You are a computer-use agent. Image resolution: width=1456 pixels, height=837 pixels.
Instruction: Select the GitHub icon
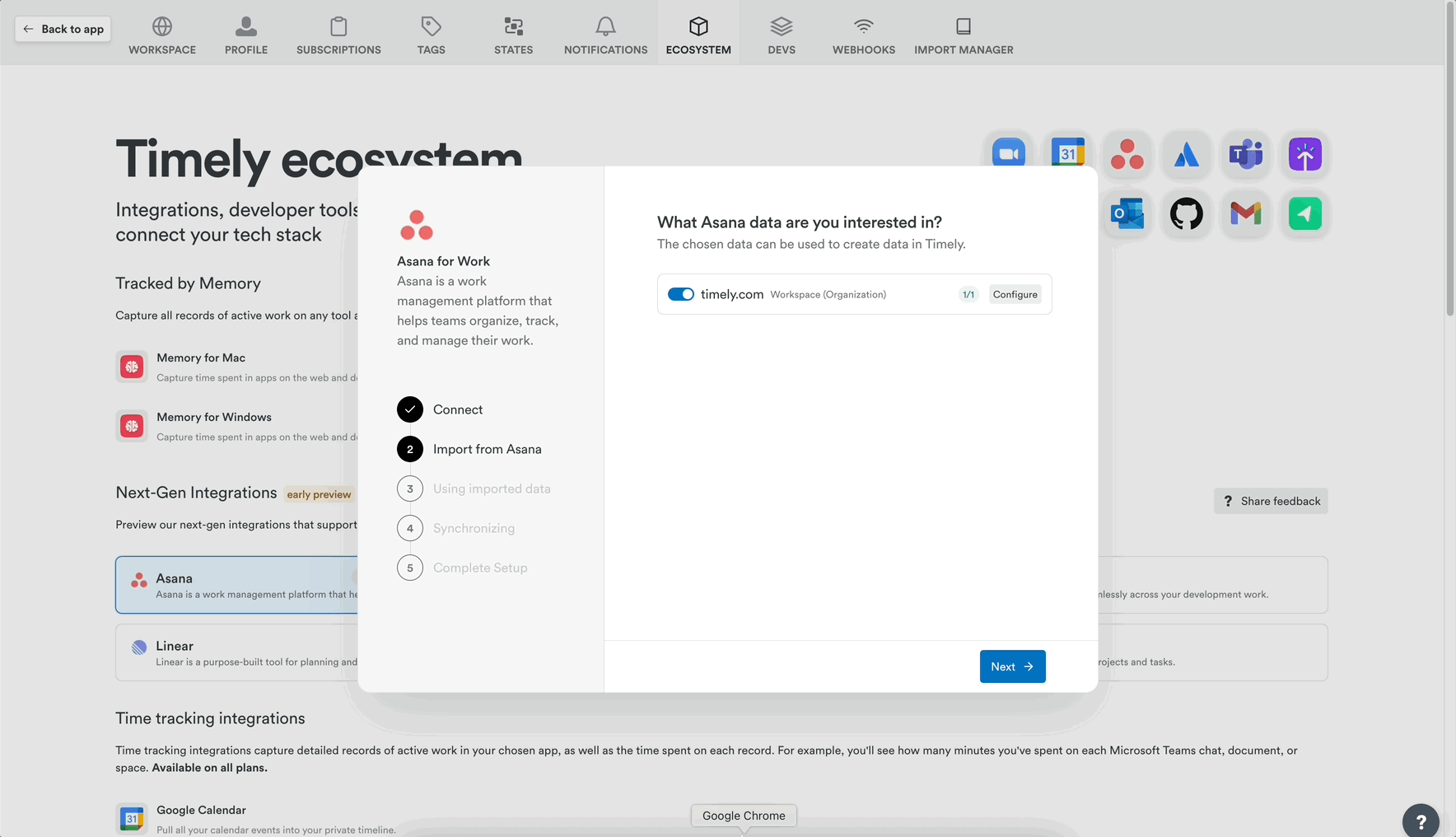[x=1186, y=214]
